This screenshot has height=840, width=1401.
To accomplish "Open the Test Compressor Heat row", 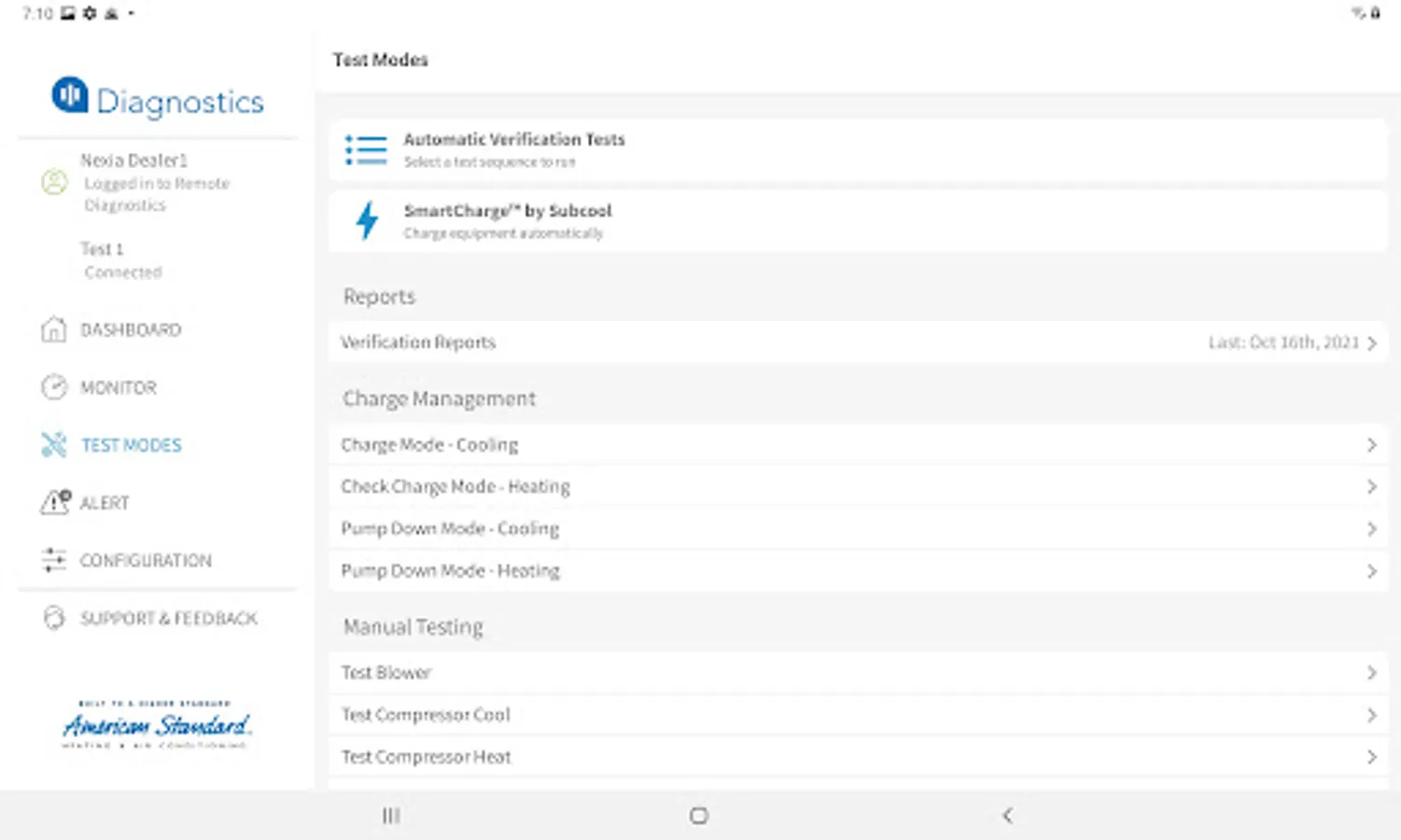I will [x=858, y=757].
